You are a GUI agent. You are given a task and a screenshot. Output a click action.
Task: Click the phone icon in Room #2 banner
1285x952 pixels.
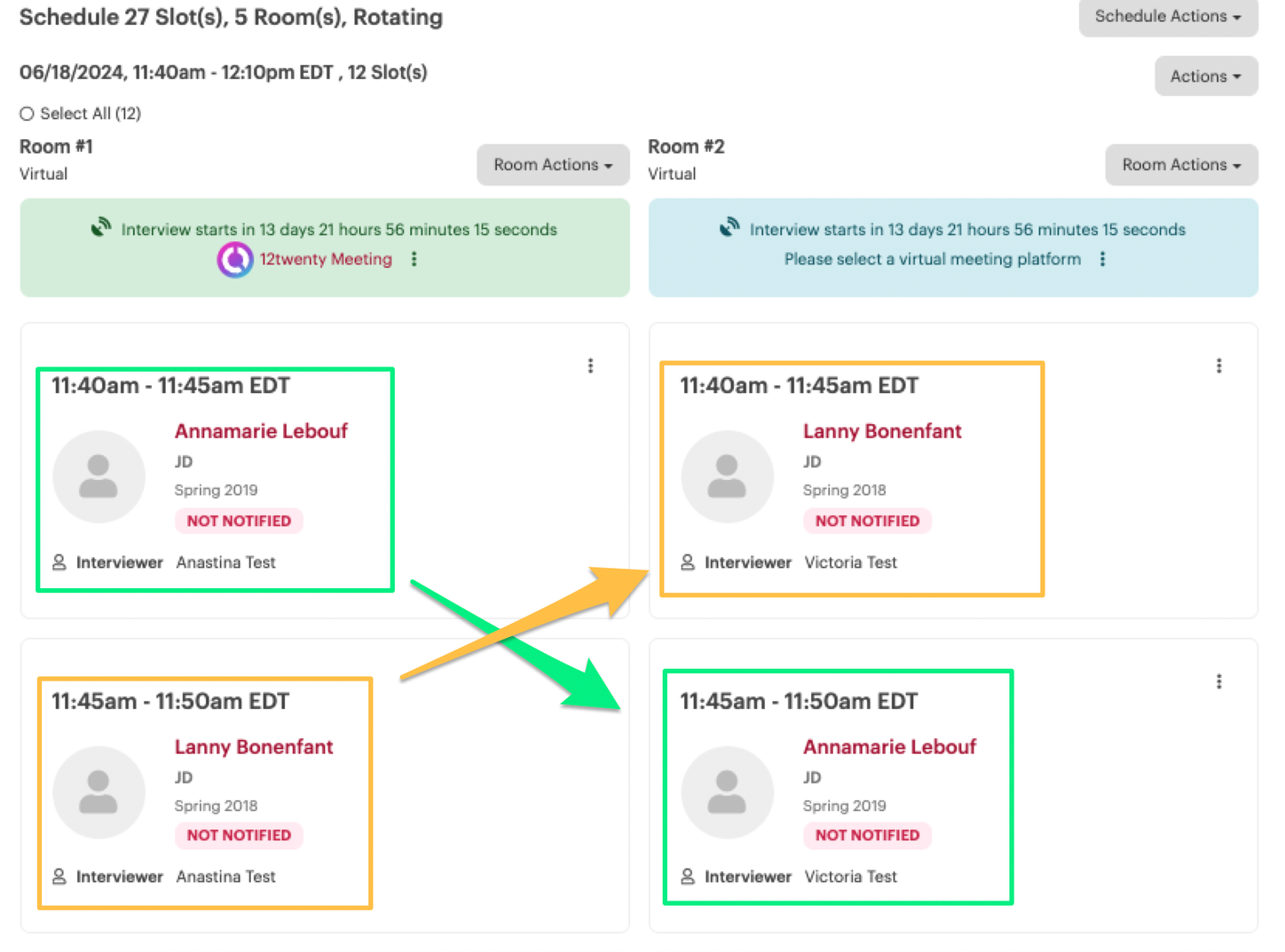click(729, 228)
